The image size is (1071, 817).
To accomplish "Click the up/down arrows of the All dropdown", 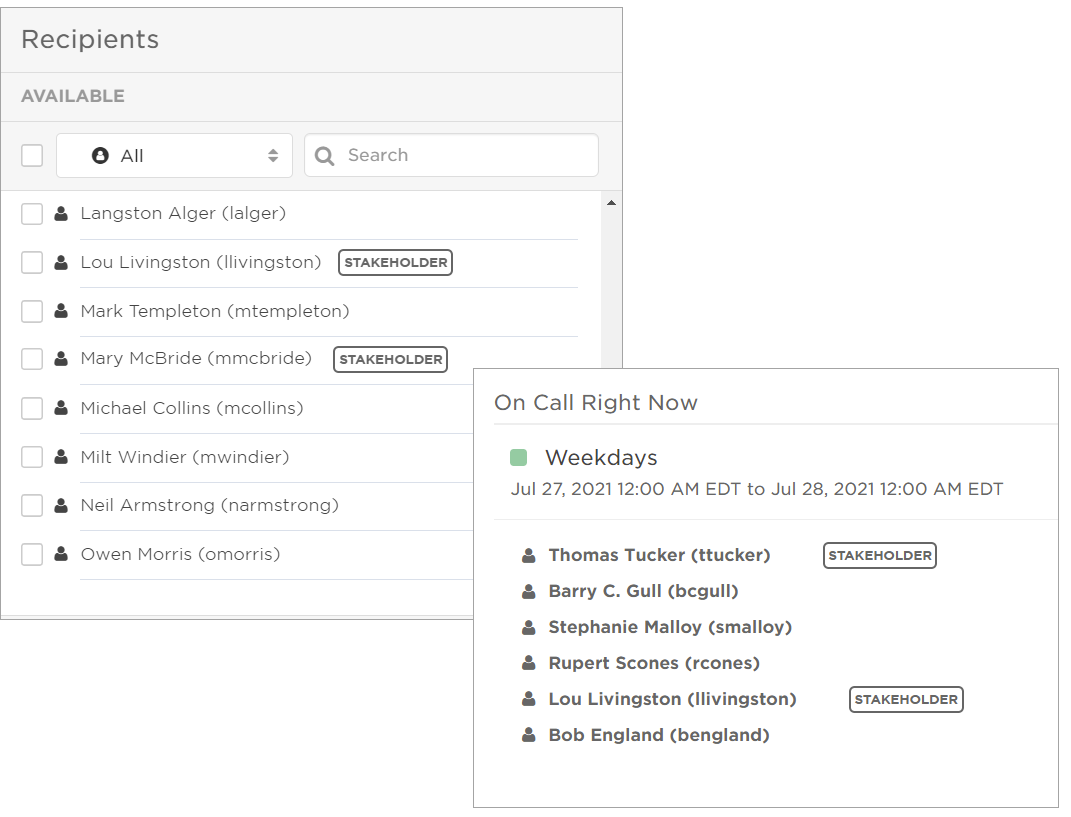I will pos(273,156).
